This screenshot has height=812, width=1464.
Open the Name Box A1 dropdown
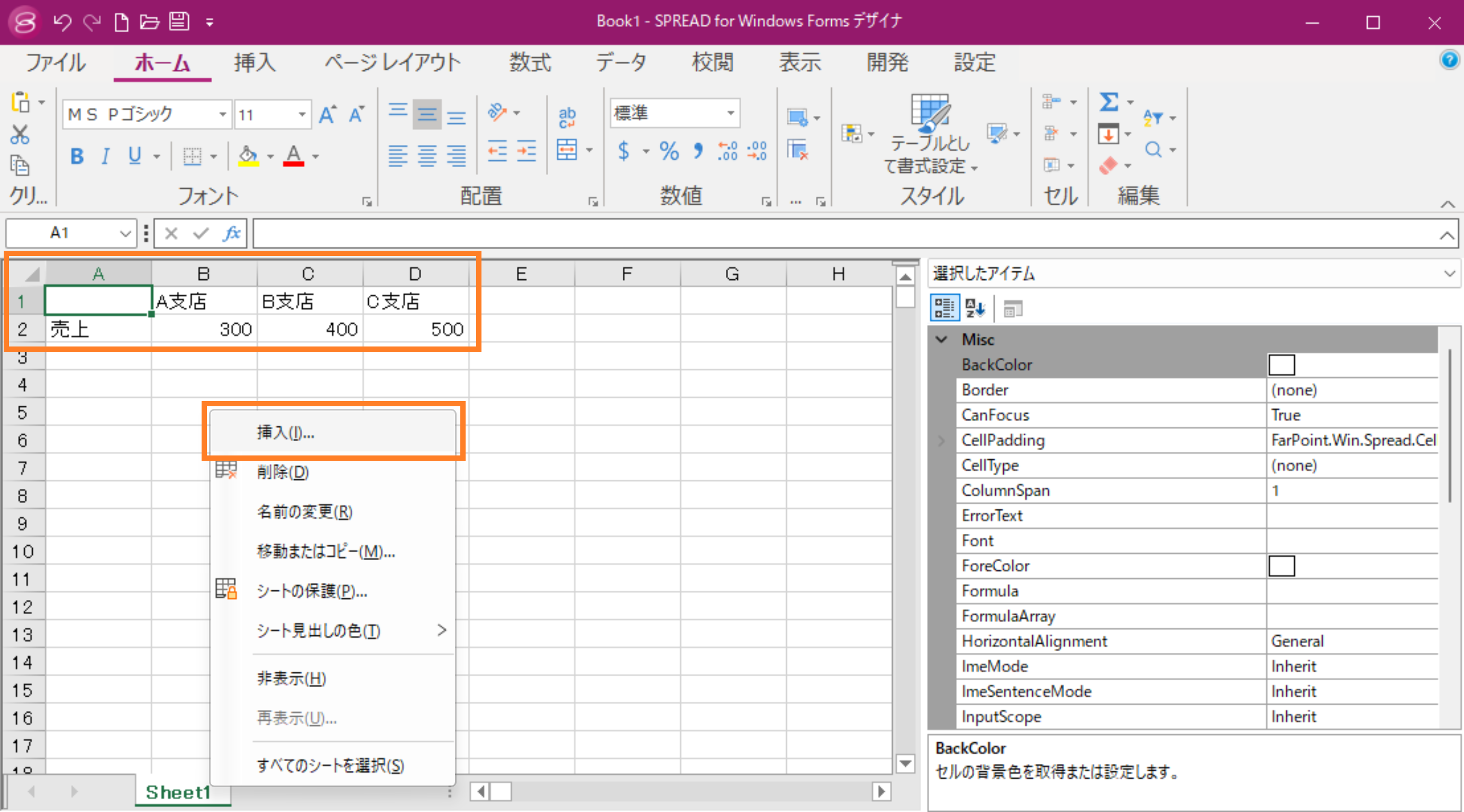coord(125,233)
